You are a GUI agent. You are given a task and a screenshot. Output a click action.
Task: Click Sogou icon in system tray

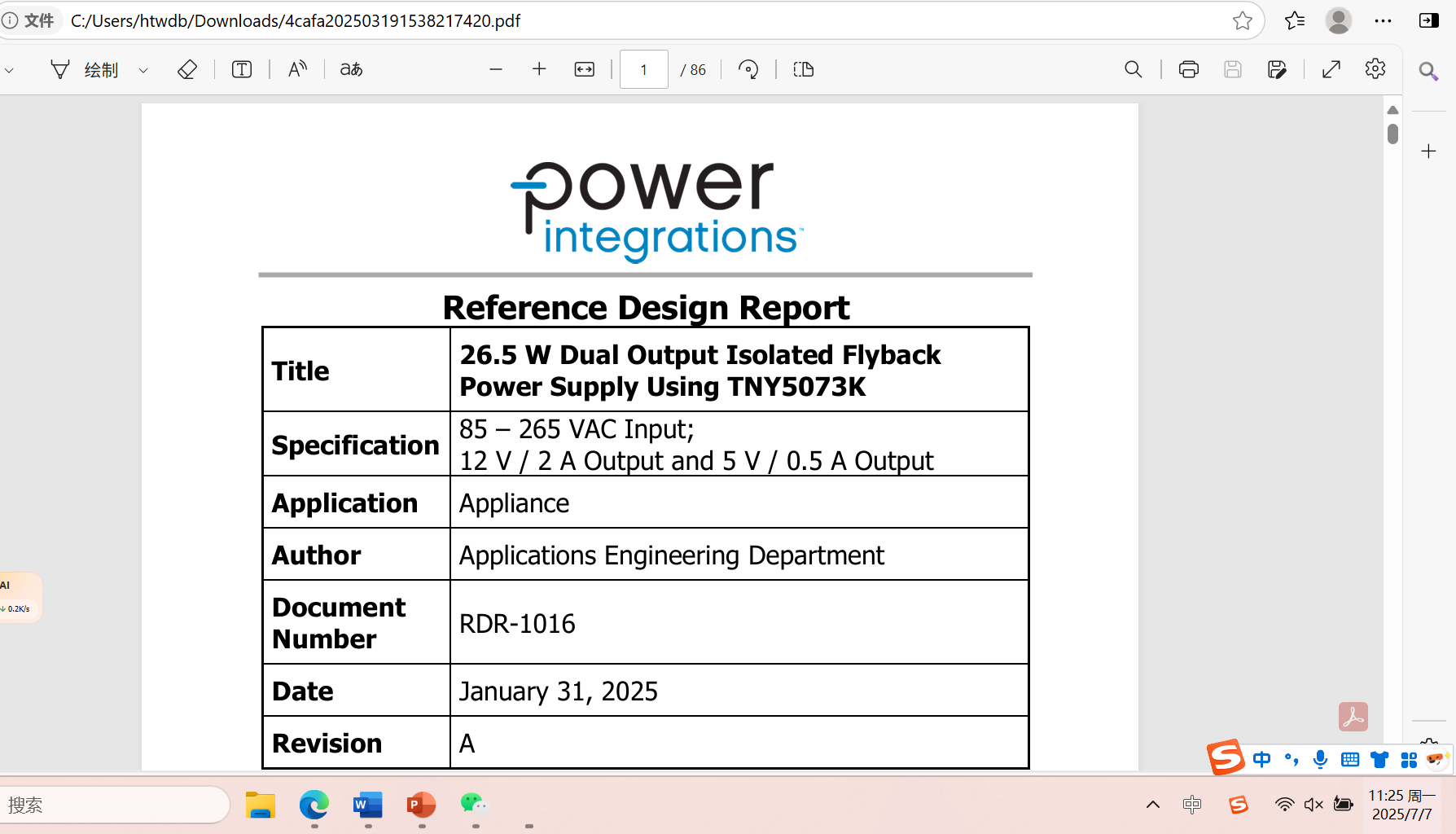tap(1239, 805)
